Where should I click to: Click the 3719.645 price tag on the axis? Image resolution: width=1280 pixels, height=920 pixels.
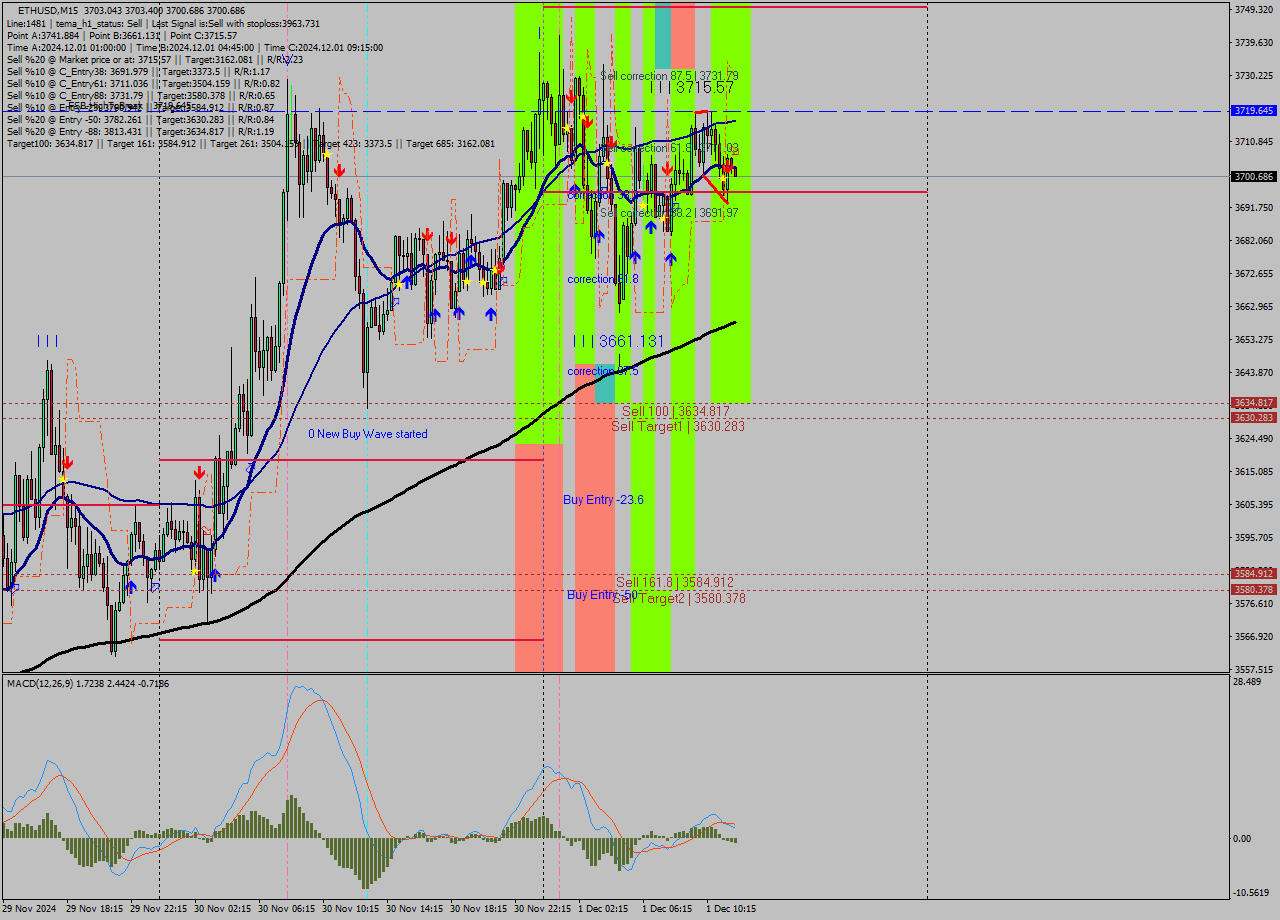point(1253,111)
